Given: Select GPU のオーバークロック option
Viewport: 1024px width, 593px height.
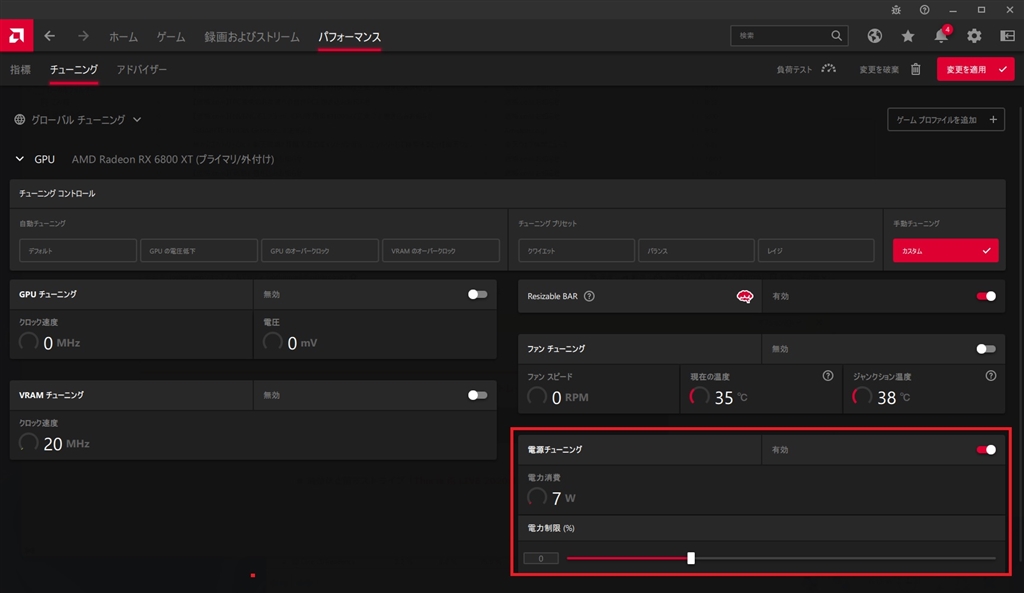Looking at the screenshot, I should (320, 251).
